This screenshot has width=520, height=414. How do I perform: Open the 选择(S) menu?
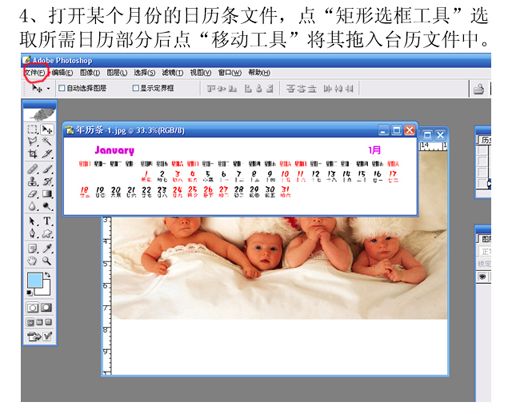144,72
